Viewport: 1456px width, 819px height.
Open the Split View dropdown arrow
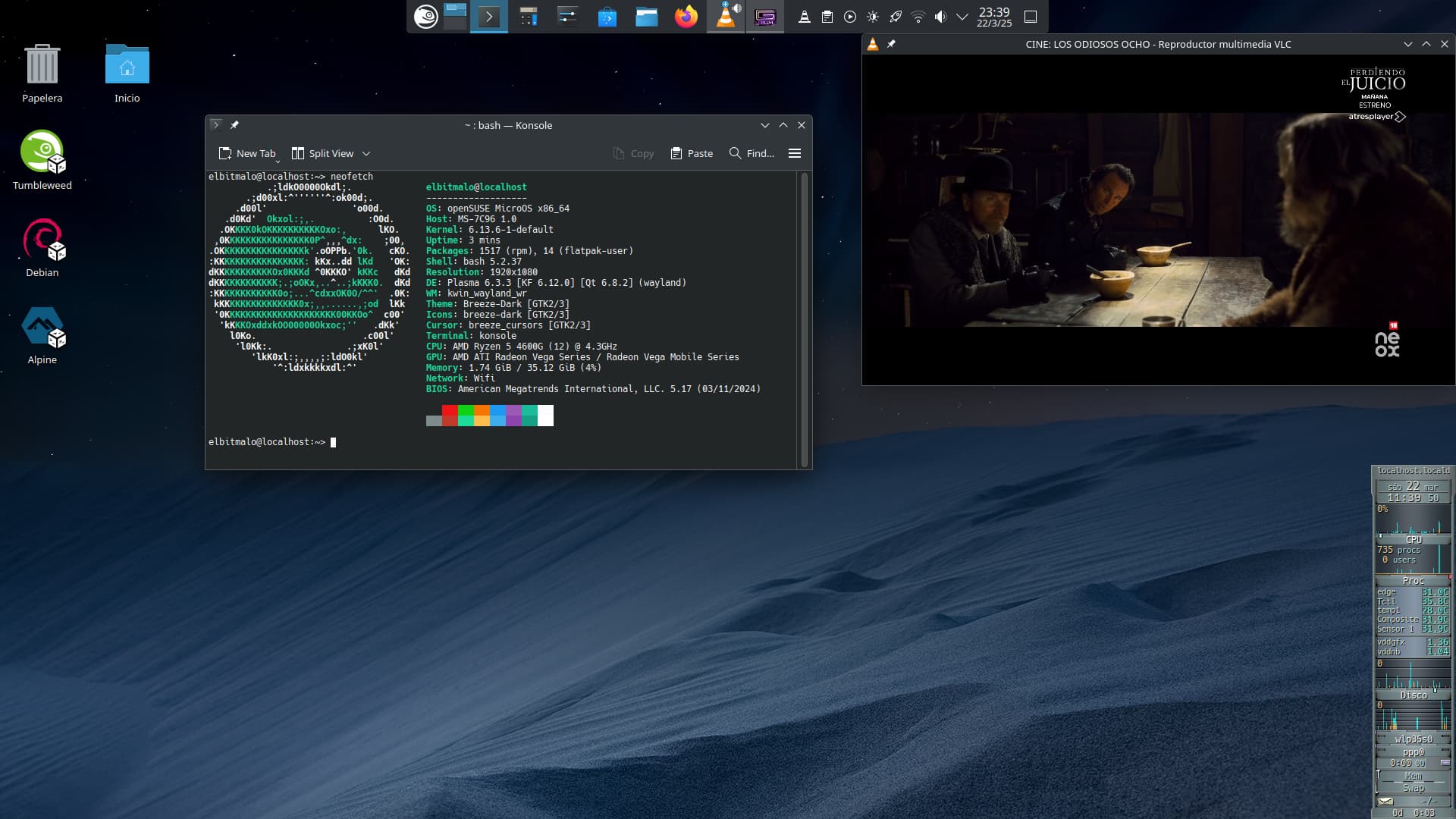click(x=366, y=153)
